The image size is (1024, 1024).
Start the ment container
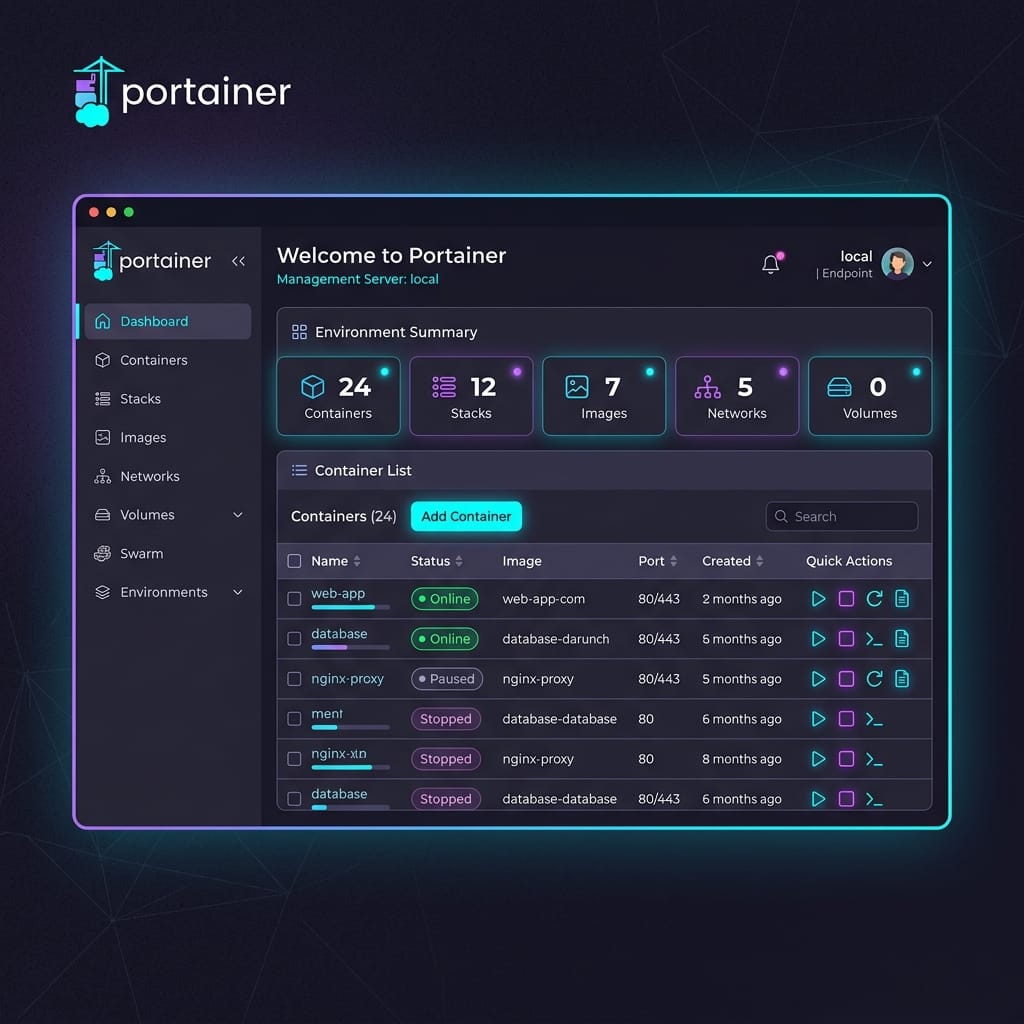coord(818,719)
